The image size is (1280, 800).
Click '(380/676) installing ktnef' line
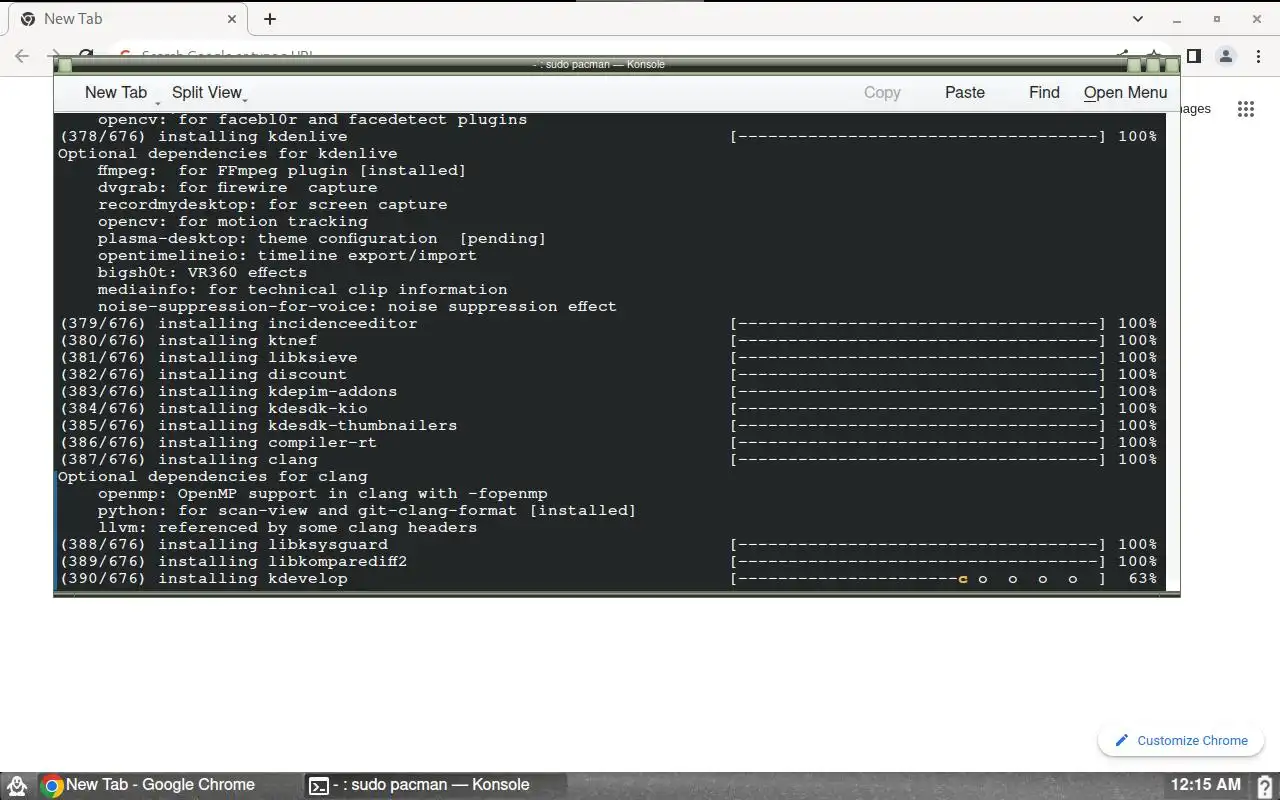click(x=188, y=340)
